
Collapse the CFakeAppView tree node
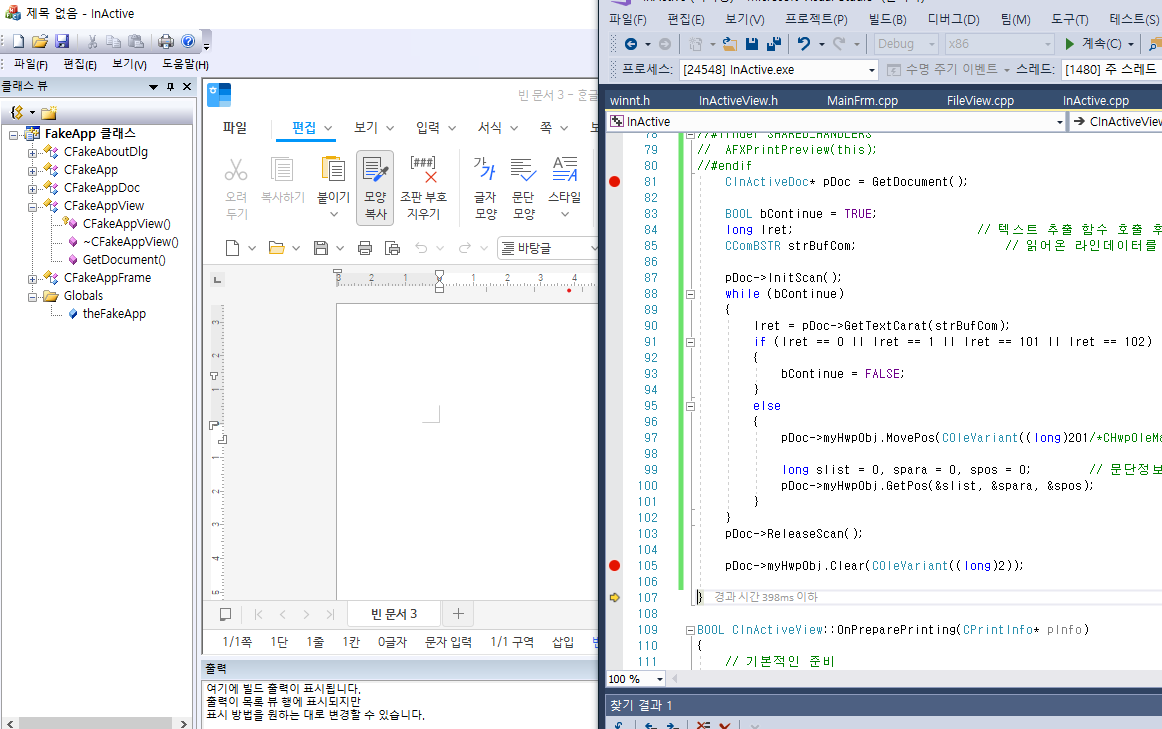[32, 206]
